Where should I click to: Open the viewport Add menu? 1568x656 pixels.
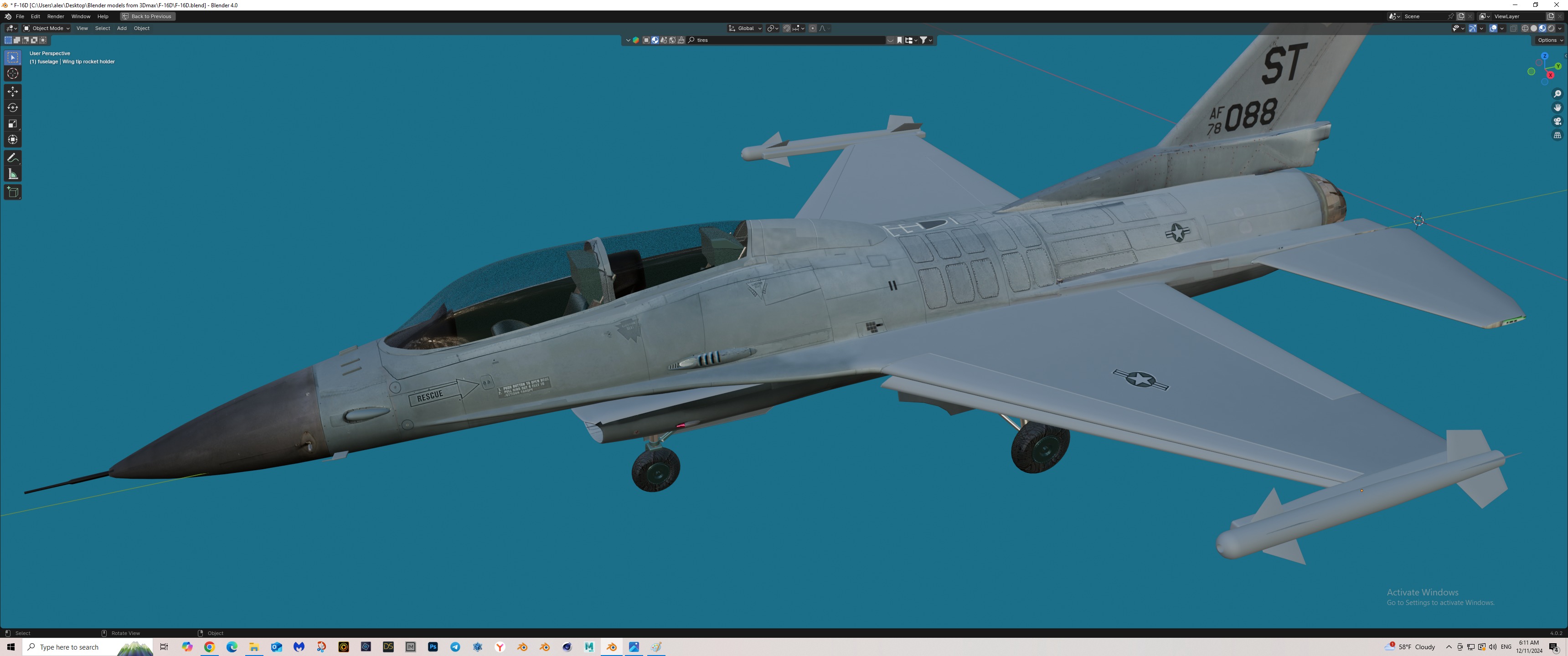(122, 29)
